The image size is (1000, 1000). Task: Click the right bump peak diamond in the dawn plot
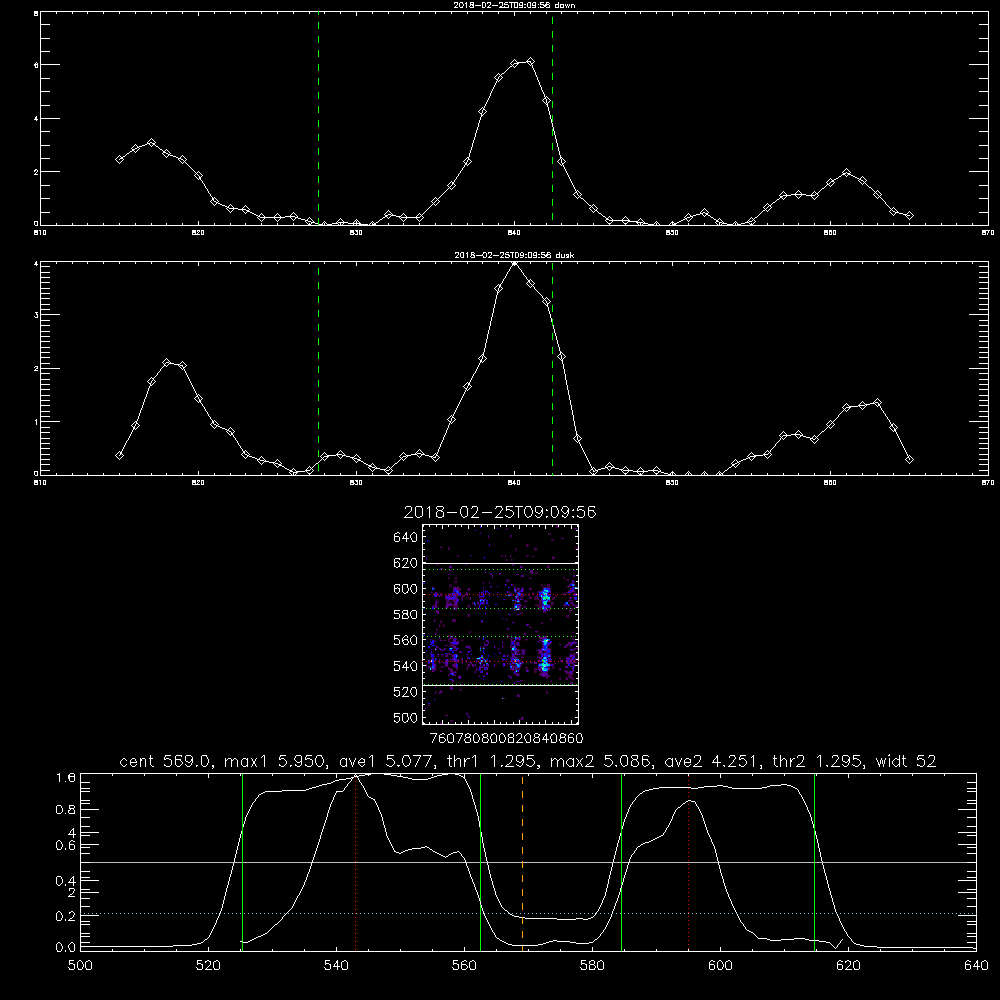(846, 172)
